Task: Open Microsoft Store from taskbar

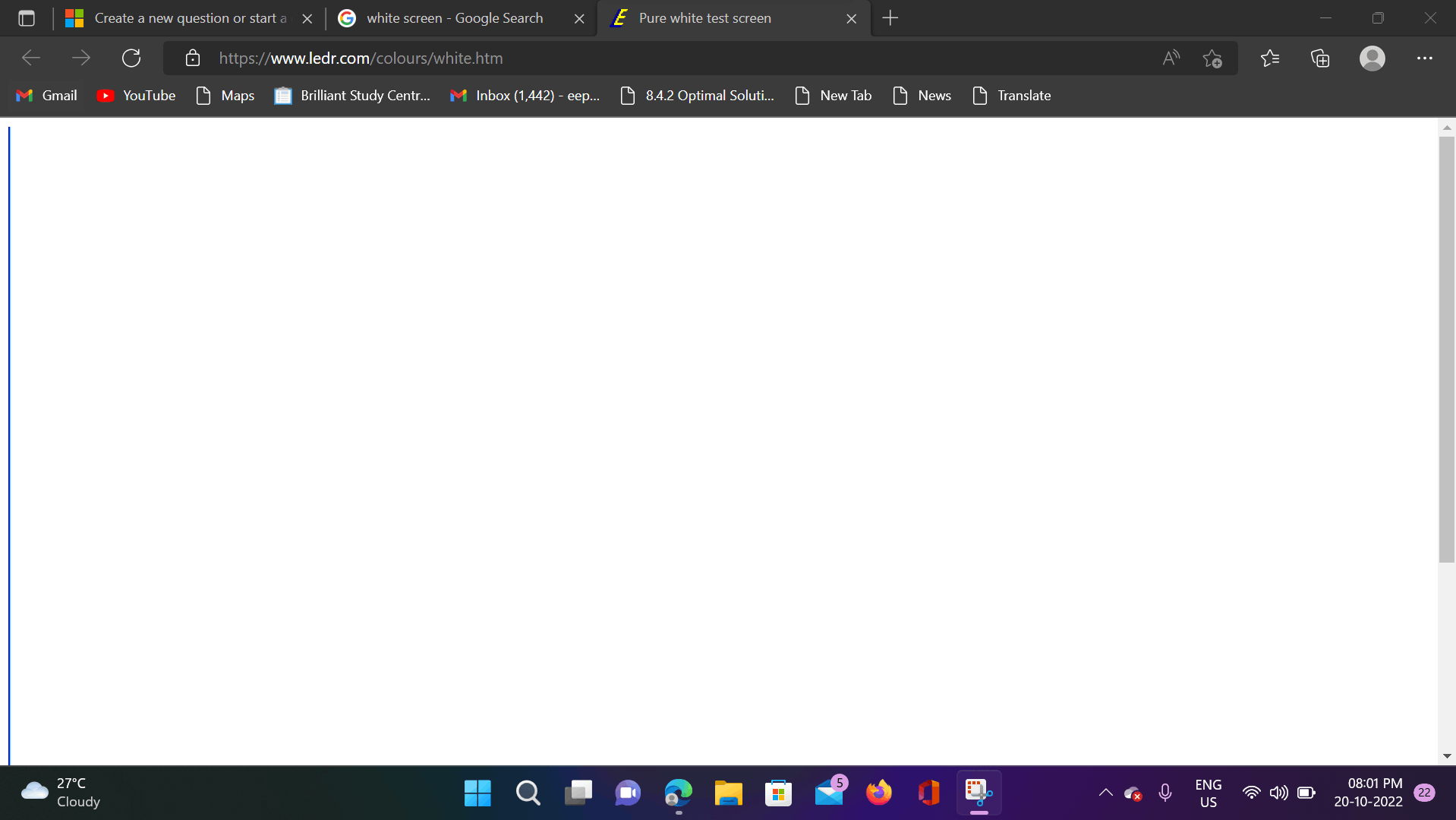Action: [778, 793]
